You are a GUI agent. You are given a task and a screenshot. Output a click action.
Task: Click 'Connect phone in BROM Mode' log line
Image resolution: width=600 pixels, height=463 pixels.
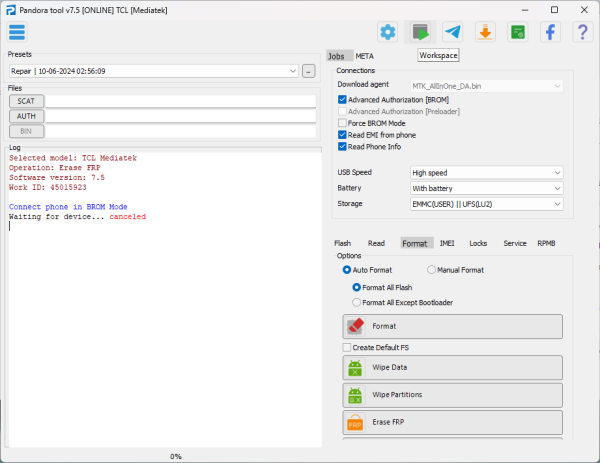68,207
